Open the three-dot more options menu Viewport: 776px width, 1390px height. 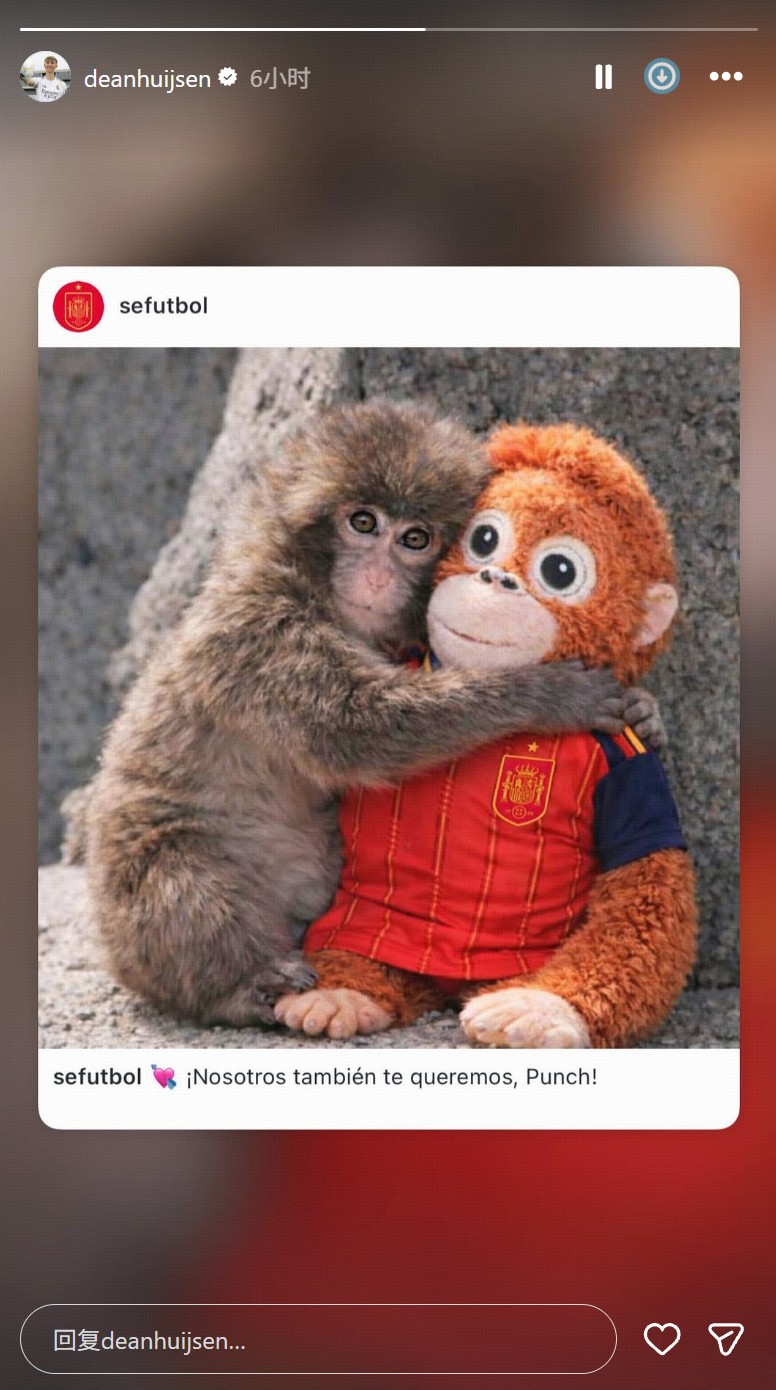click(x=726, y=77)
